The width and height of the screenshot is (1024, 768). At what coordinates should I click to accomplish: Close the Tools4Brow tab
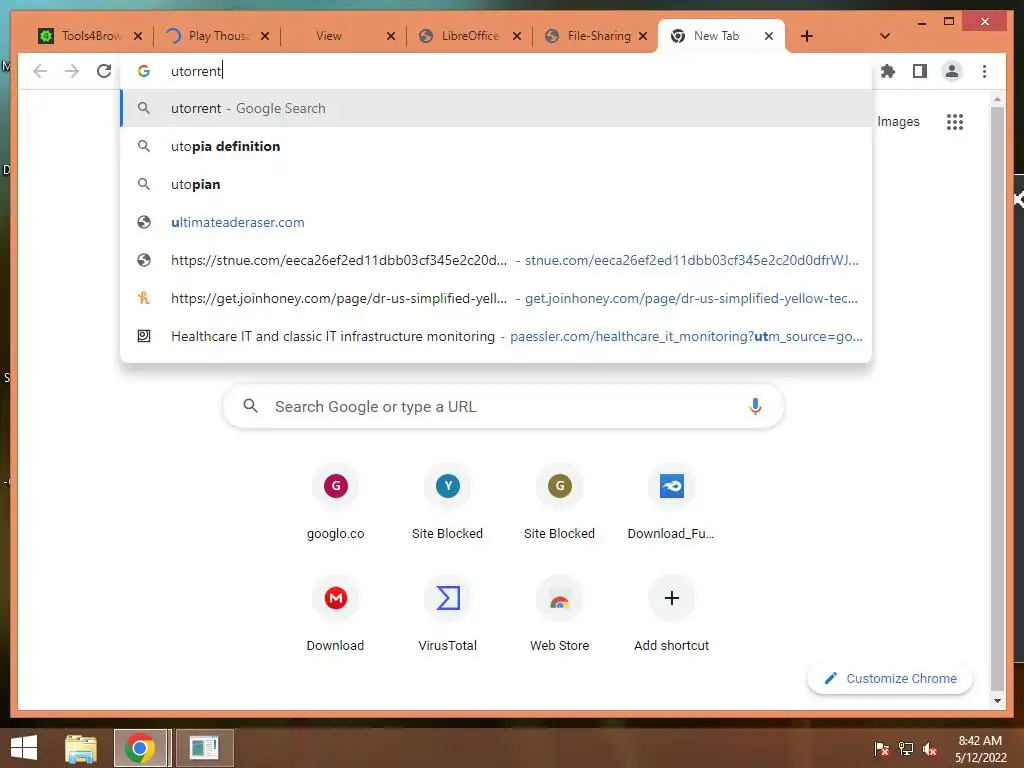138,36
